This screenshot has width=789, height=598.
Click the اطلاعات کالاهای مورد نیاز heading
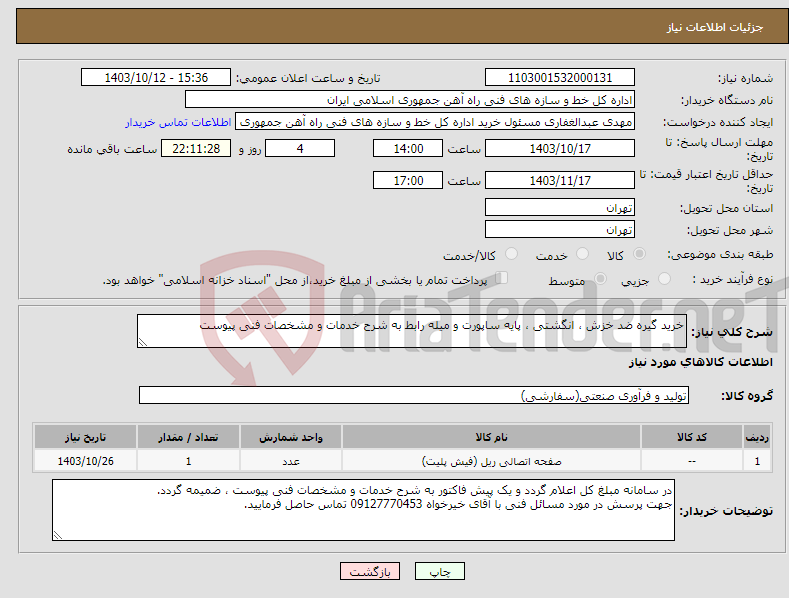tap(700, 362)
